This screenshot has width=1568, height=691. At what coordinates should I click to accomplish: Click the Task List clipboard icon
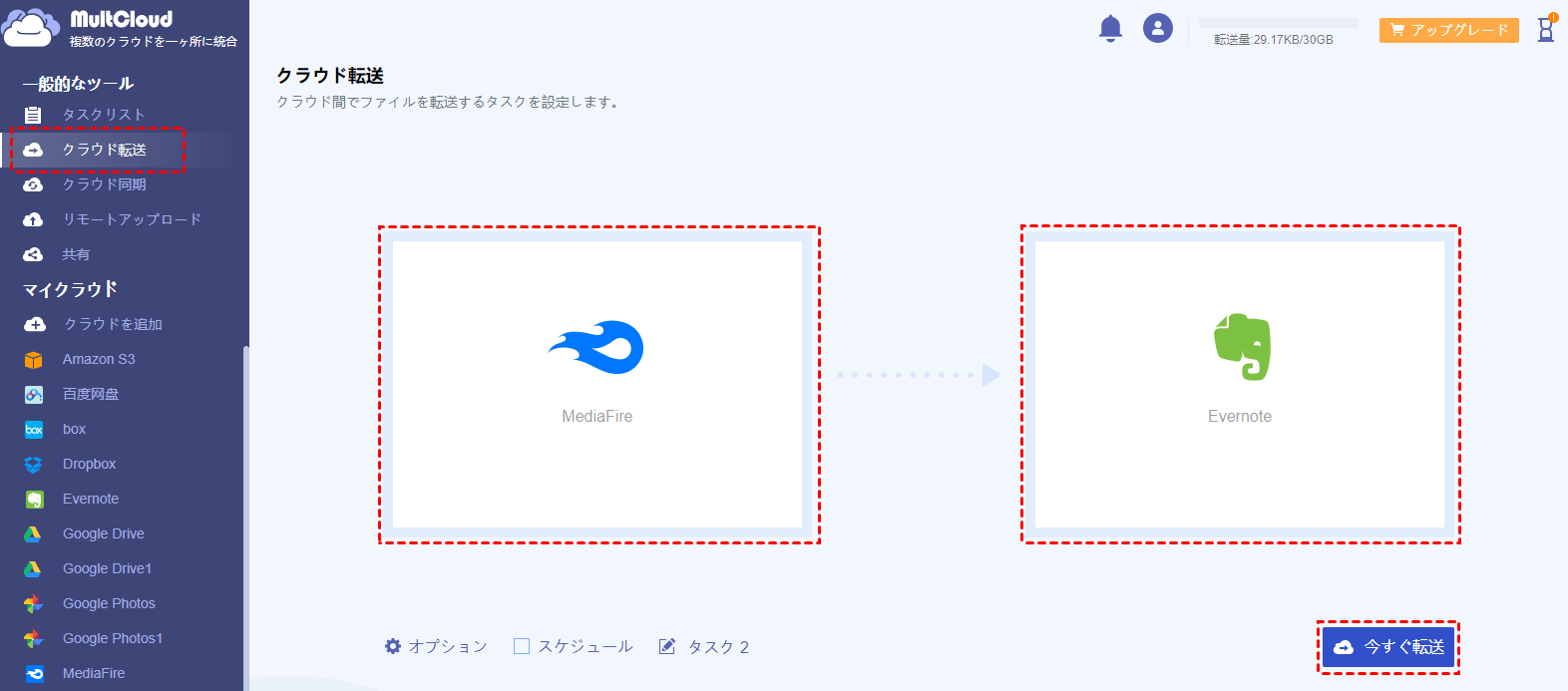click(x=33, y=115)
